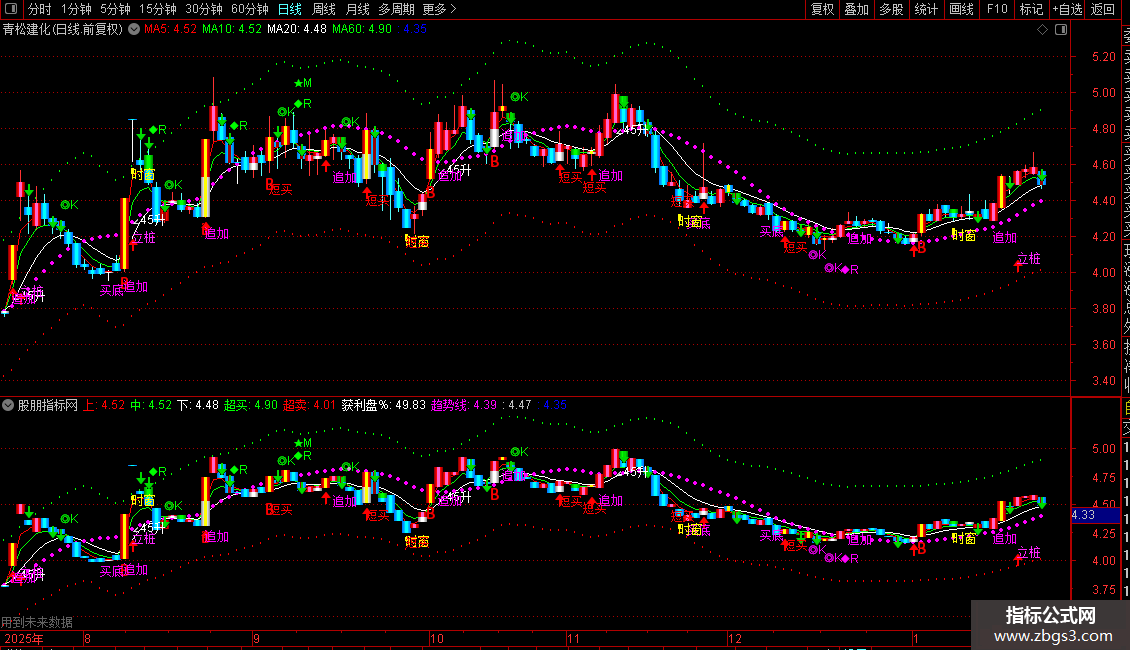Screen dimensions: 1130x650
Task: Switch to 60分钟 period tab
Action: pos(250,9)
